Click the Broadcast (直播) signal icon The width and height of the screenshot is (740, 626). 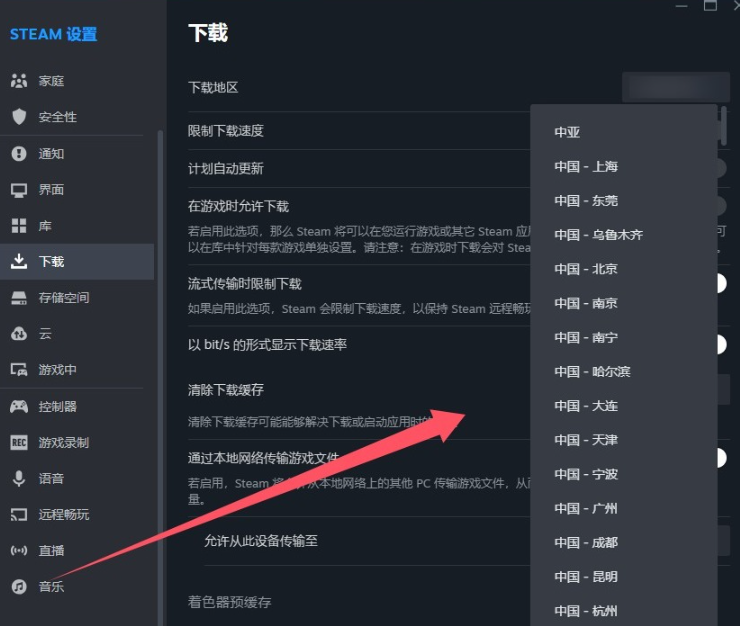click(19, 550)
